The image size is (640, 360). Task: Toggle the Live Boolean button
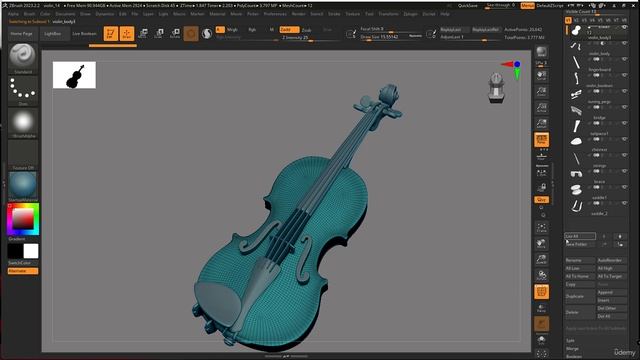pyautogui.click(x=84, y=34)
